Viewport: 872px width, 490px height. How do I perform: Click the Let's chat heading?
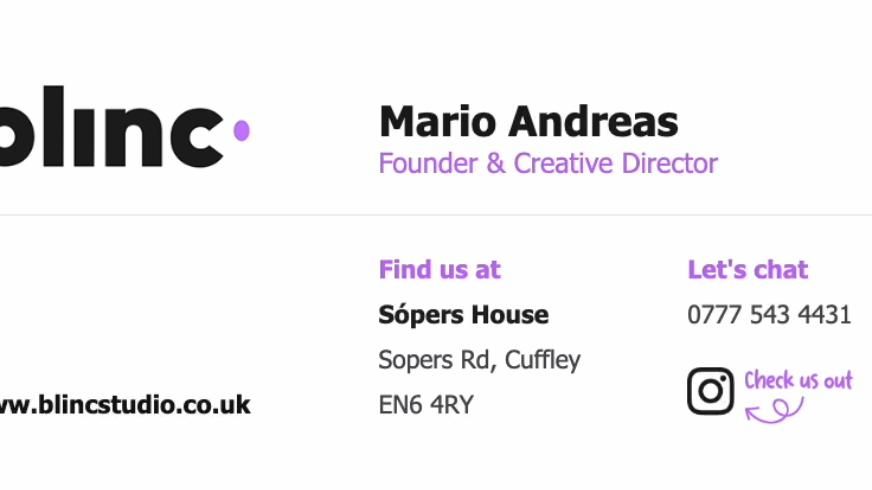tap(747, 269)
